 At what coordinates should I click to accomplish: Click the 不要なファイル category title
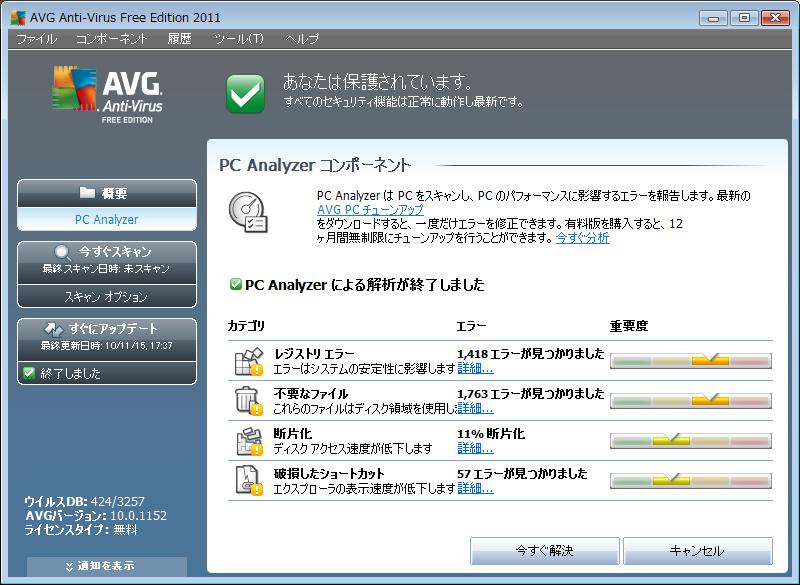pyautogui.click(x=311, y=393)
